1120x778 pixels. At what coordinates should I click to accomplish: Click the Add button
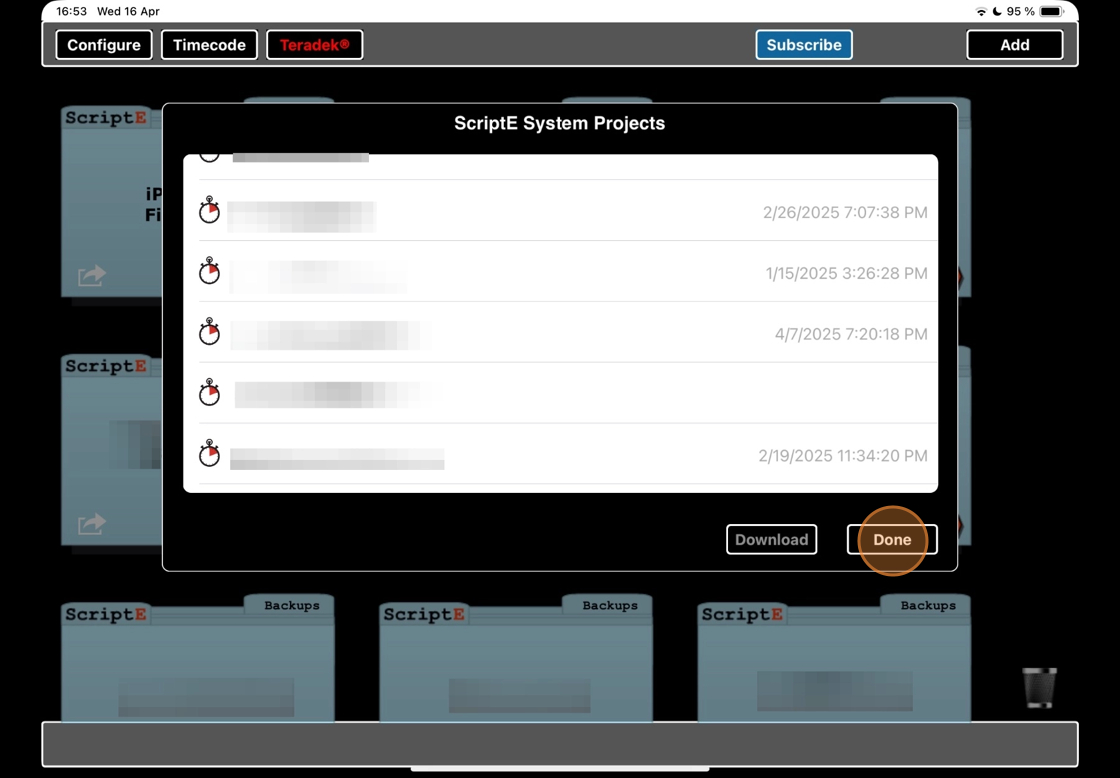tap(1015, 45)
